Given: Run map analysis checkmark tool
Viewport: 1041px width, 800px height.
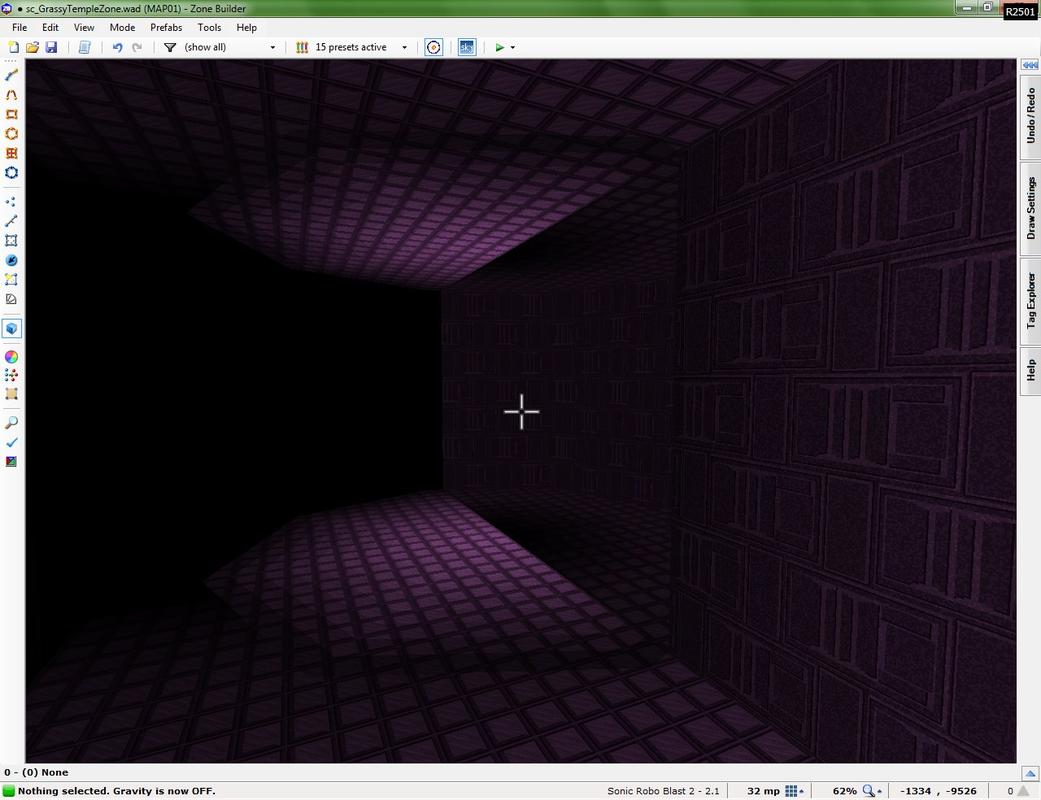Looking at the screenshot, I should pyautogui.click(x=11, y=442).
